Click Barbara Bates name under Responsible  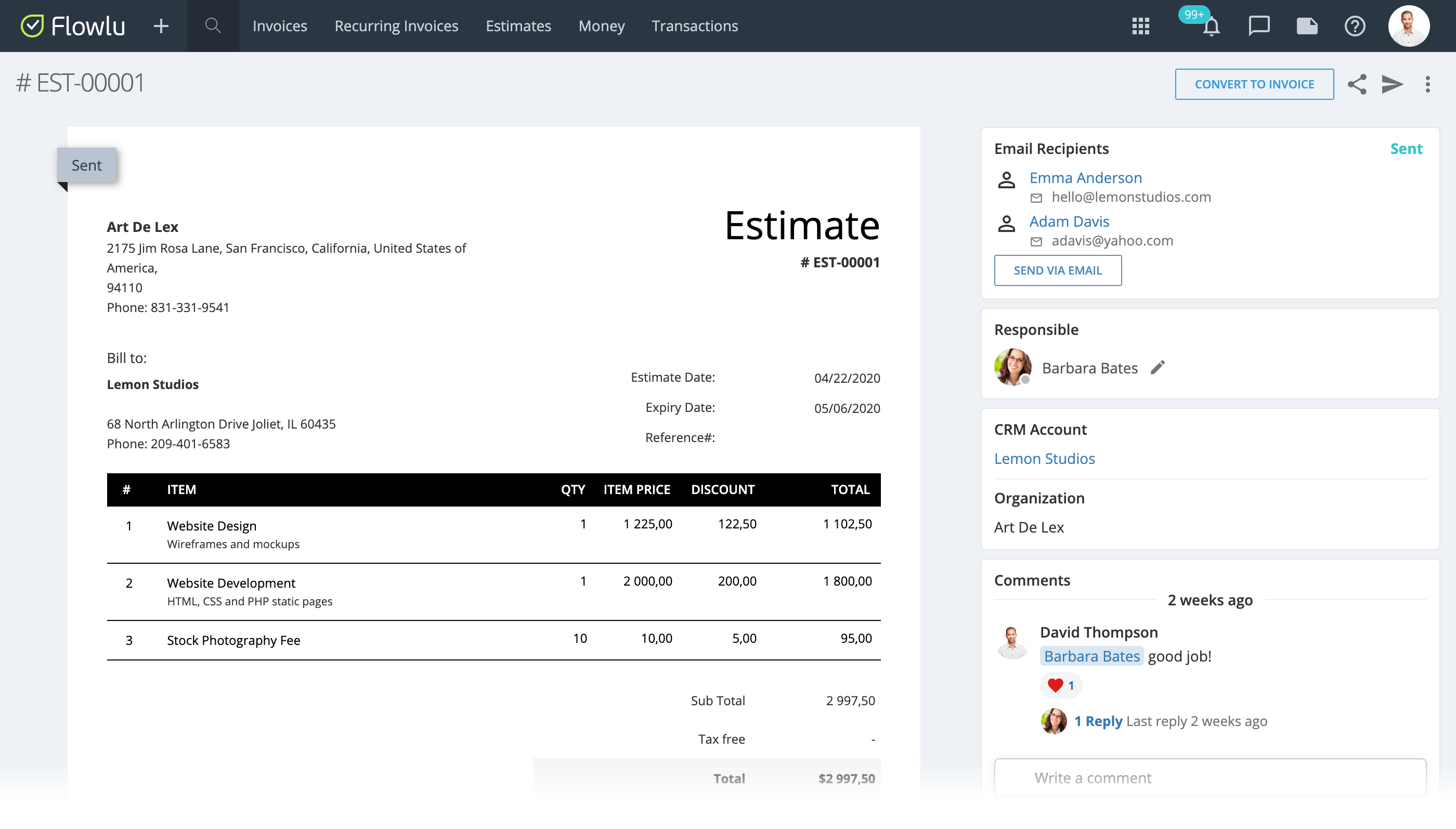[1089, 368]
